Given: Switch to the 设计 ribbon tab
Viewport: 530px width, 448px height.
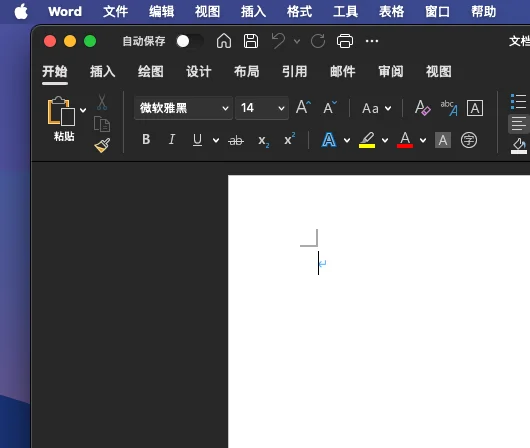Looking at the screenshot, I should click(x=198, y=72).
